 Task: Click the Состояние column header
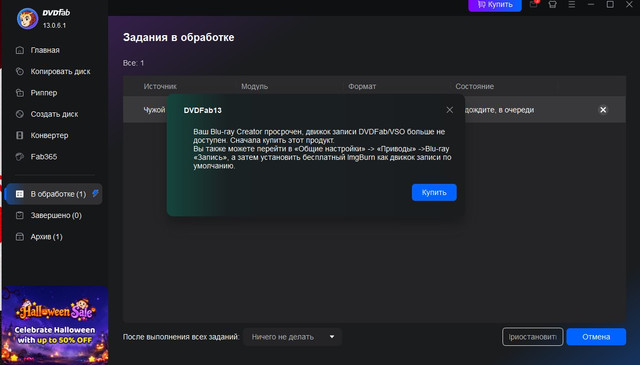click(x=475, y=87)
